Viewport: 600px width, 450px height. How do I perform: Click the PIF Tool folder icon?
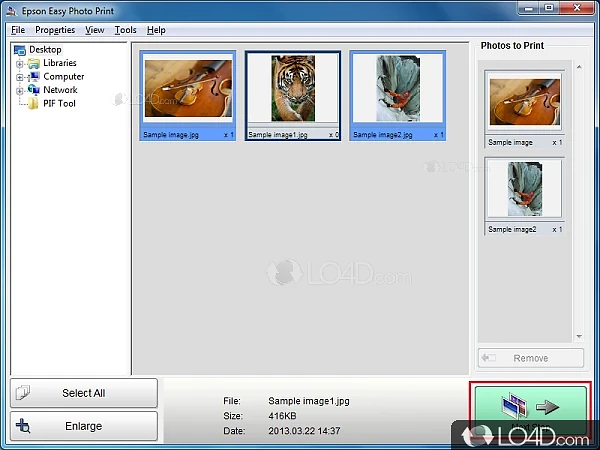34,103
